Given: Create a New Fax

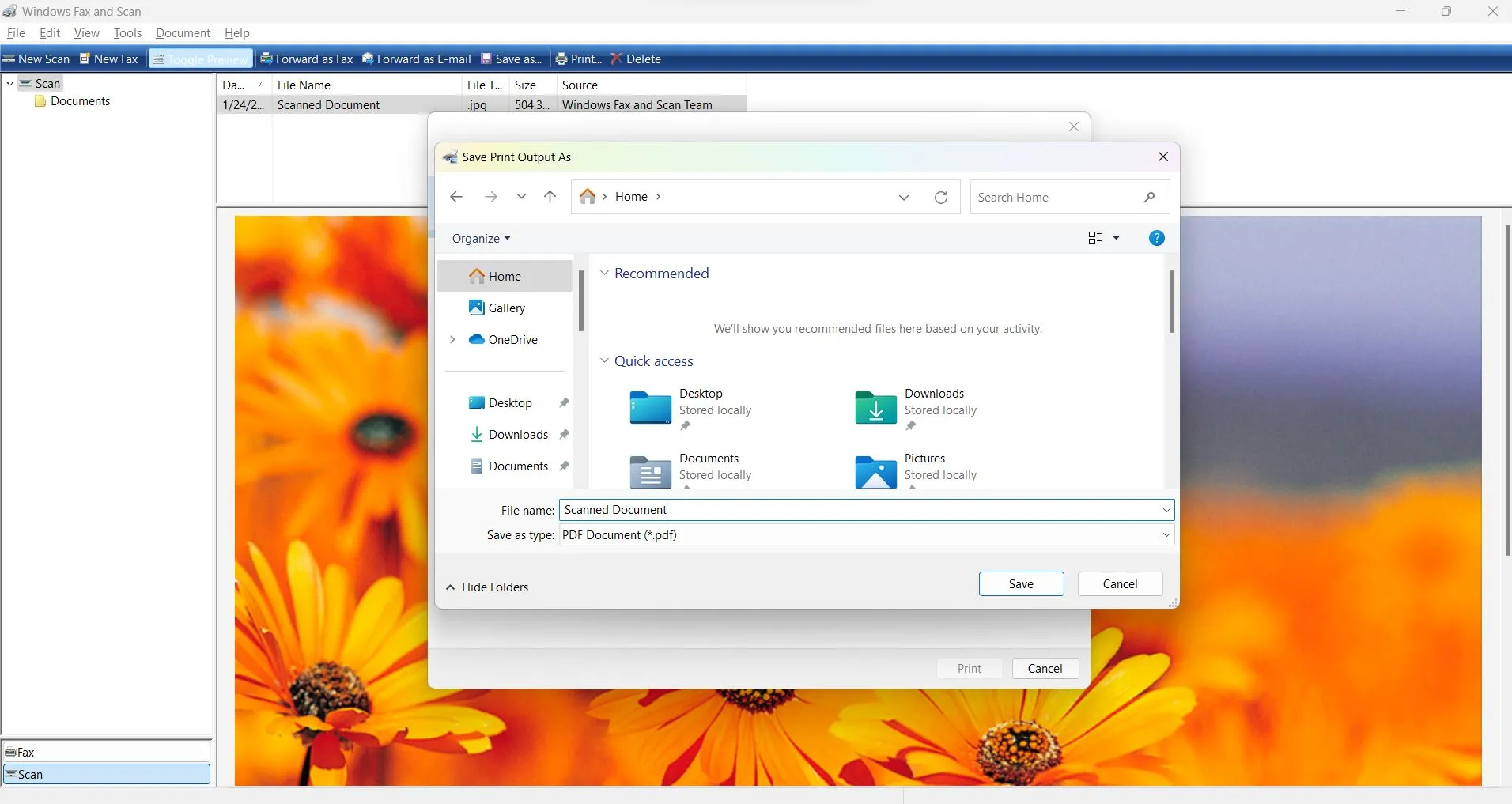Looking at the screenshot, I should pos(108,59).
